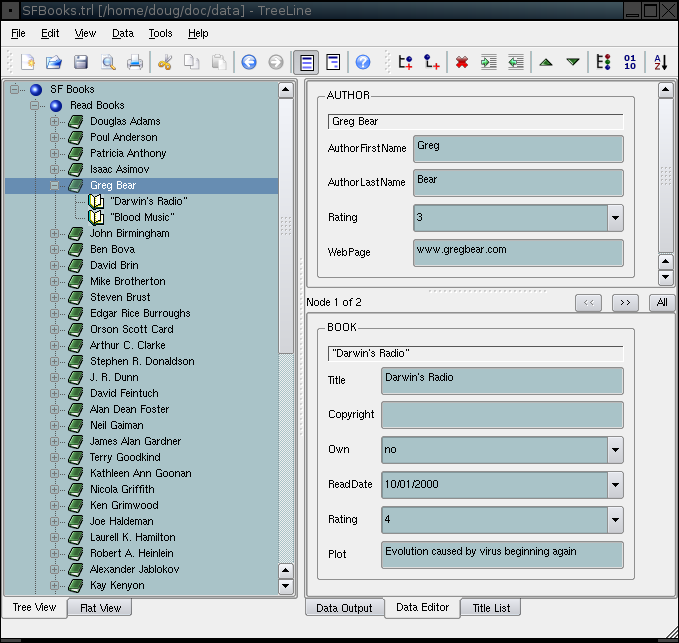Click the gray Forward arrow icon
The image size is (679, 643).
tap(276, 62)
